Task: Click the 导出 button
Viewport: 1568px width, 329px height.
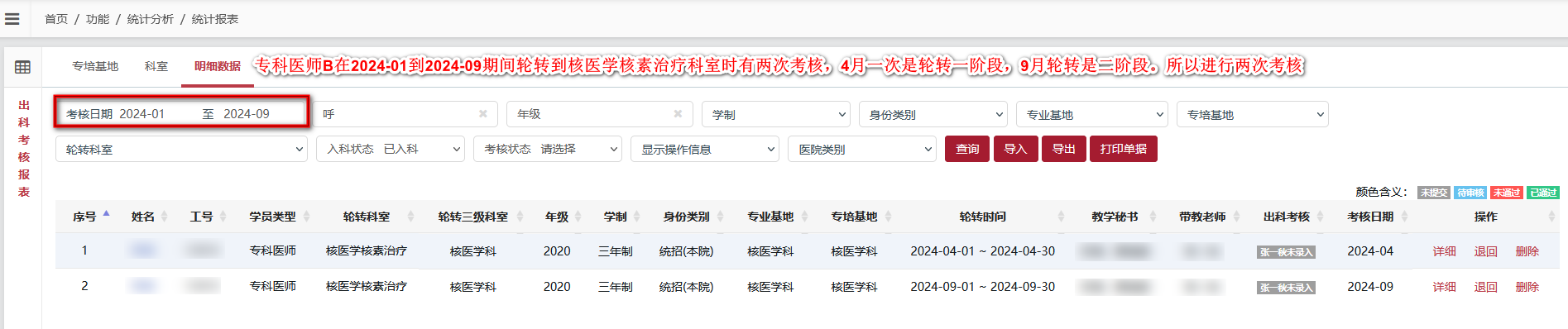Action: 1063,149
